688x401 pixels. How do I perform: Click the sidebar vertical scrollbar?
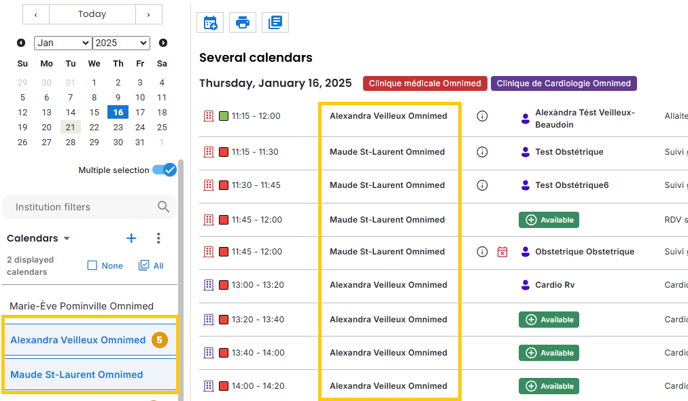181,281
